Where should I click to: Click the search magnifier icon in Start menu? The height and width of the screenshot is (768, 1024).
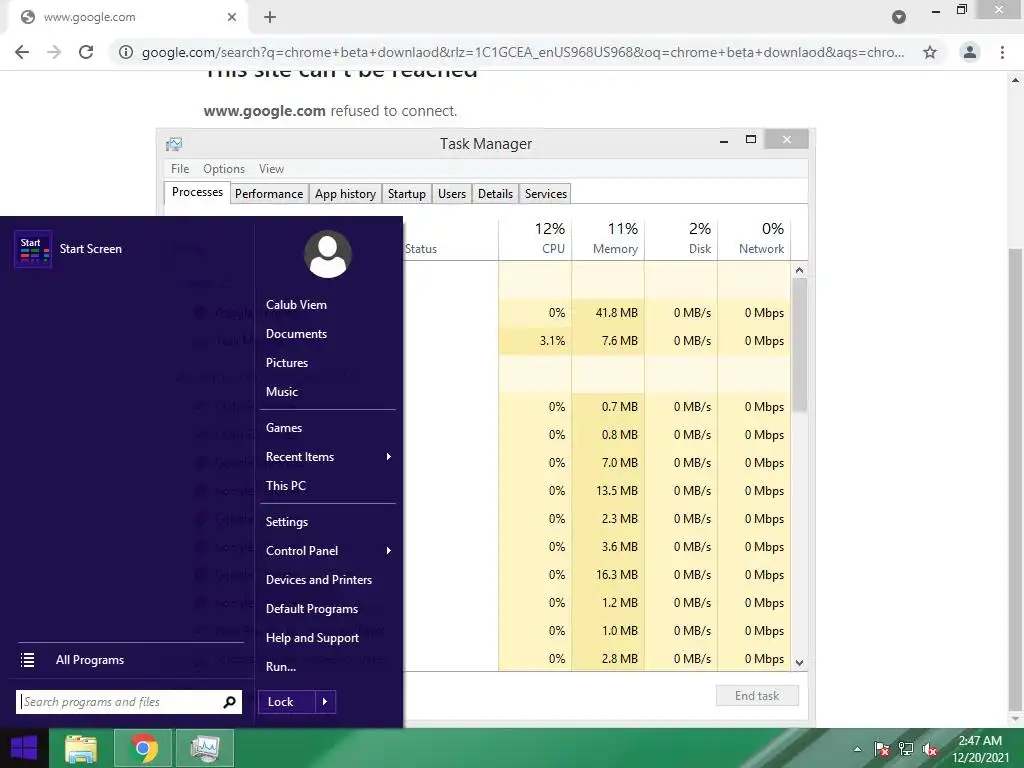229,702
